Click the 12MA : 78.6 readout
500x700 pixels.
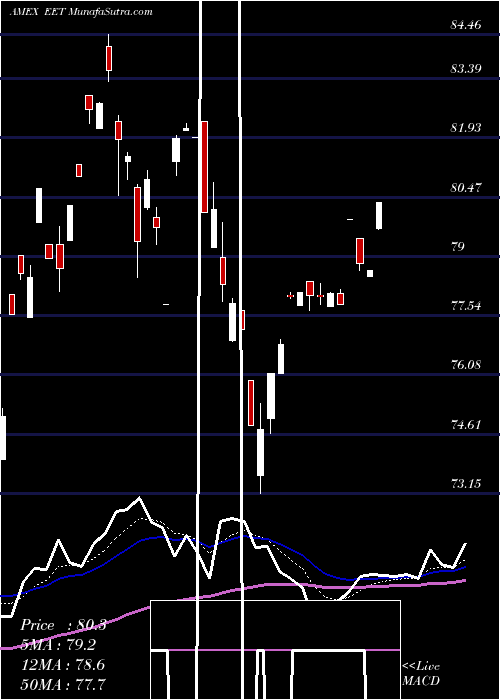coord(63,664)
